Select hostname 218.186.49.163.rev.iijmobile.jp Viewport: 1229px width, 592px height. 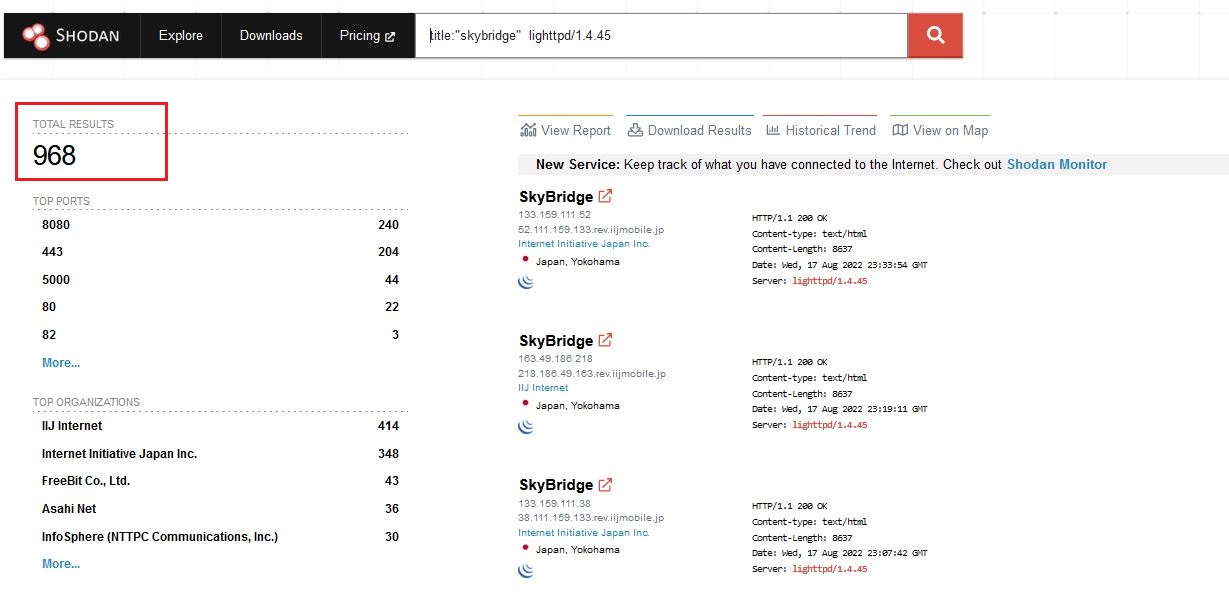(x=592, y=374)
